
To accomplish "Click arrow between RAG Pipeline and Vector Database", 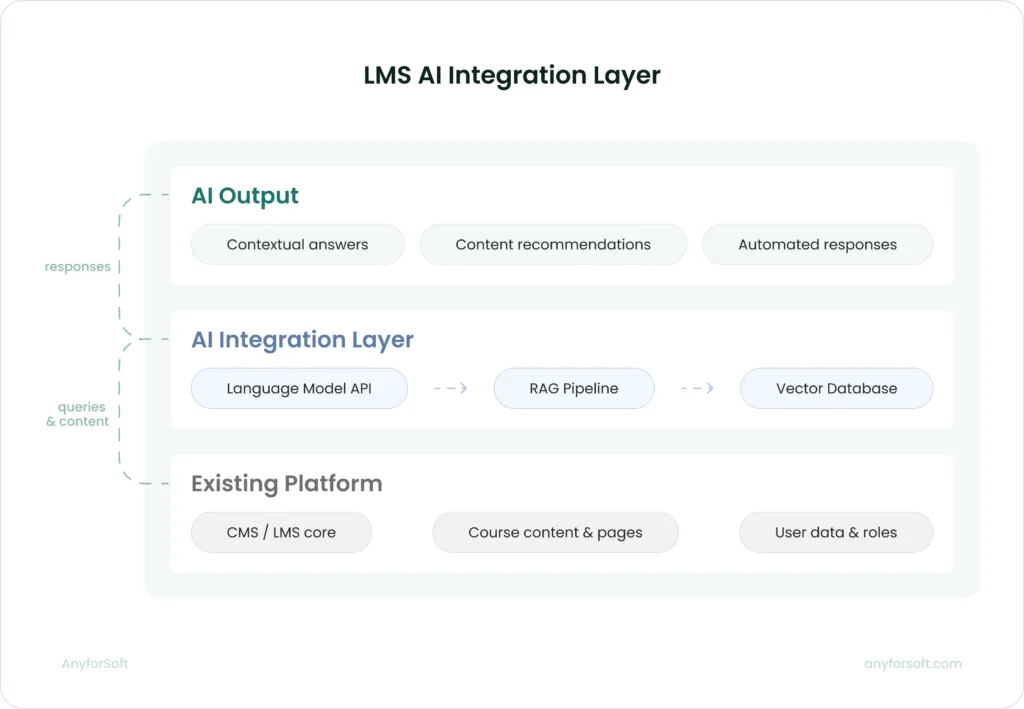I will tap(697, 388).
